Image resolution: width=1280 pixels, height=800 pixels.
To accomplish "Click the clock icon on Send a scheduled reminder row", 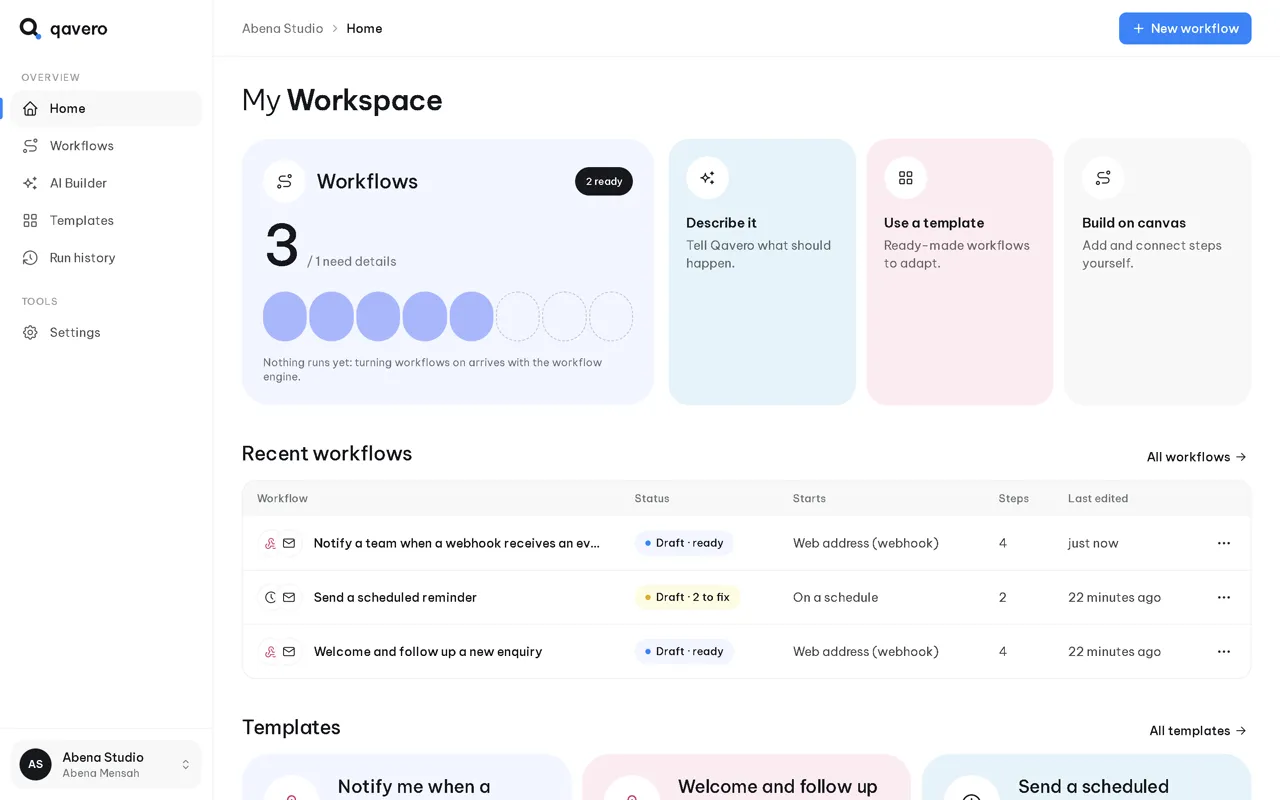I will point(270,597).
